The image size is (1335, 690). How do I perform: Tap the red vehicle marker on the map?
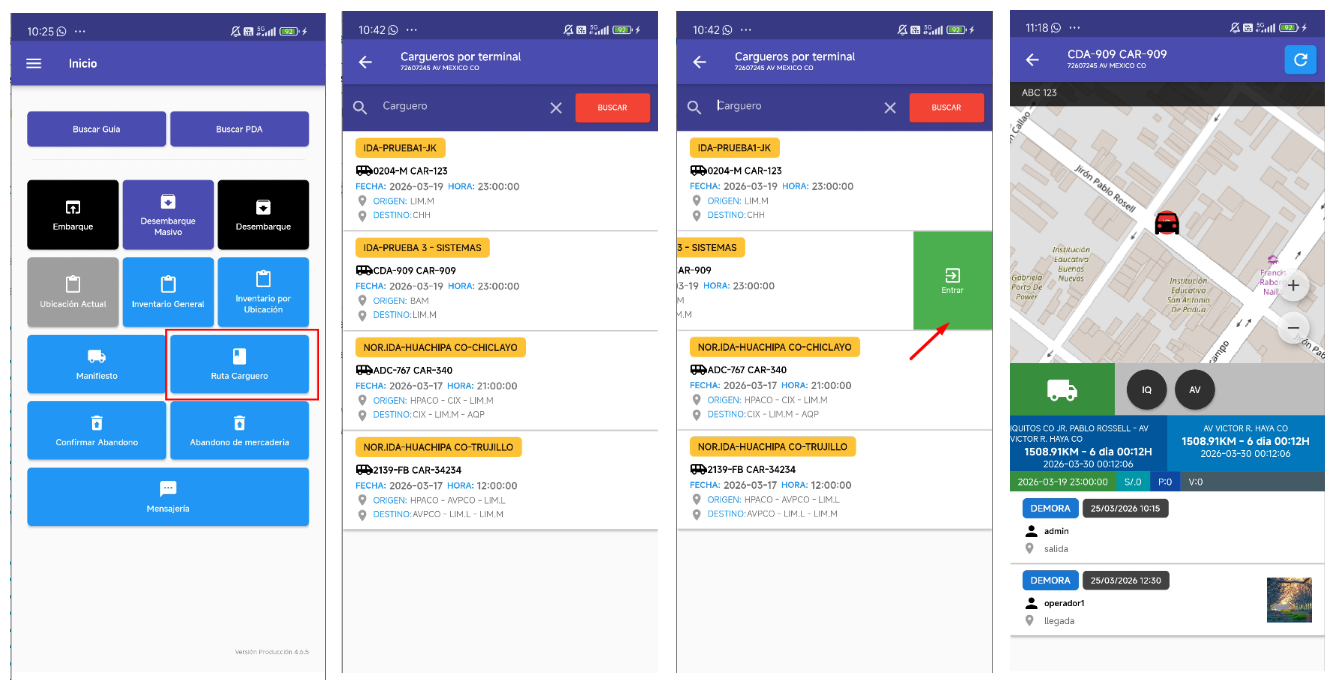(1165, 222)
